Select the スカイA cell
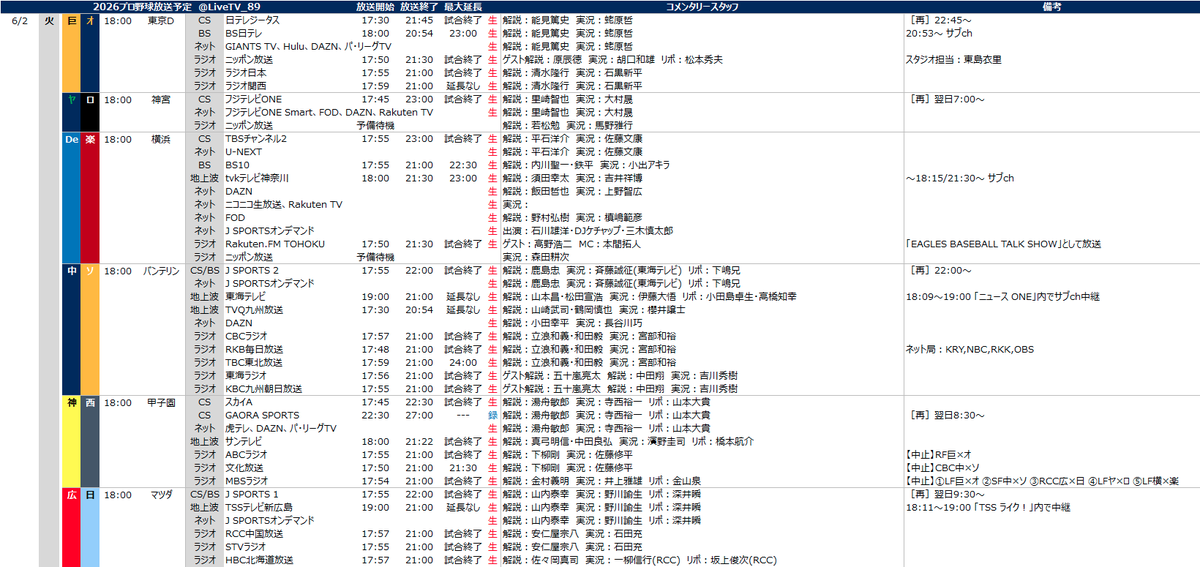The height and width of the screenshot is (567, 1200). tap(239, 402)
